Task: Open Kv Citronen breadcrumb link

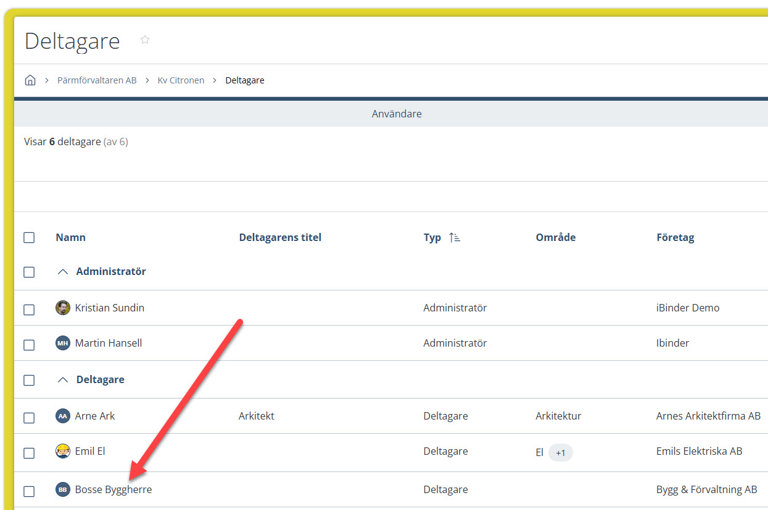Action: [180, 80]
